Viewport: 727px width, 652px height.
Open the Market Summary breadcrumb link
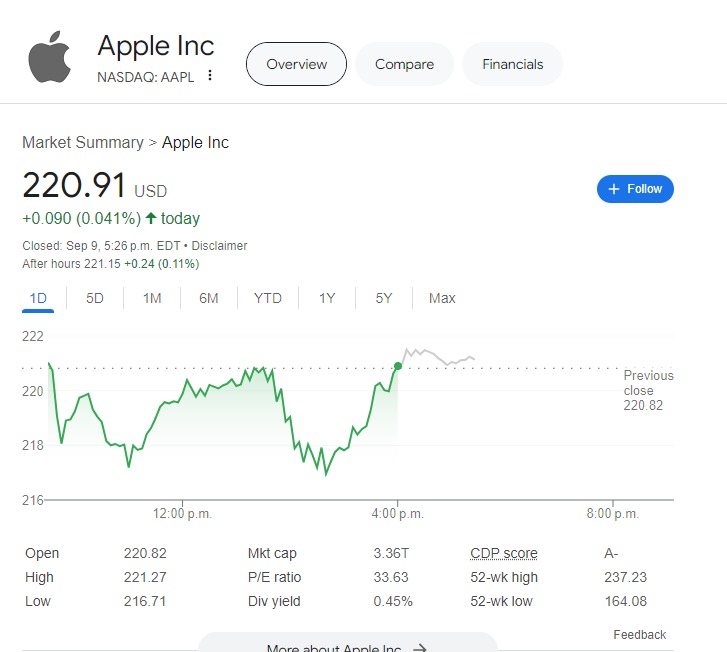[83, 142]
